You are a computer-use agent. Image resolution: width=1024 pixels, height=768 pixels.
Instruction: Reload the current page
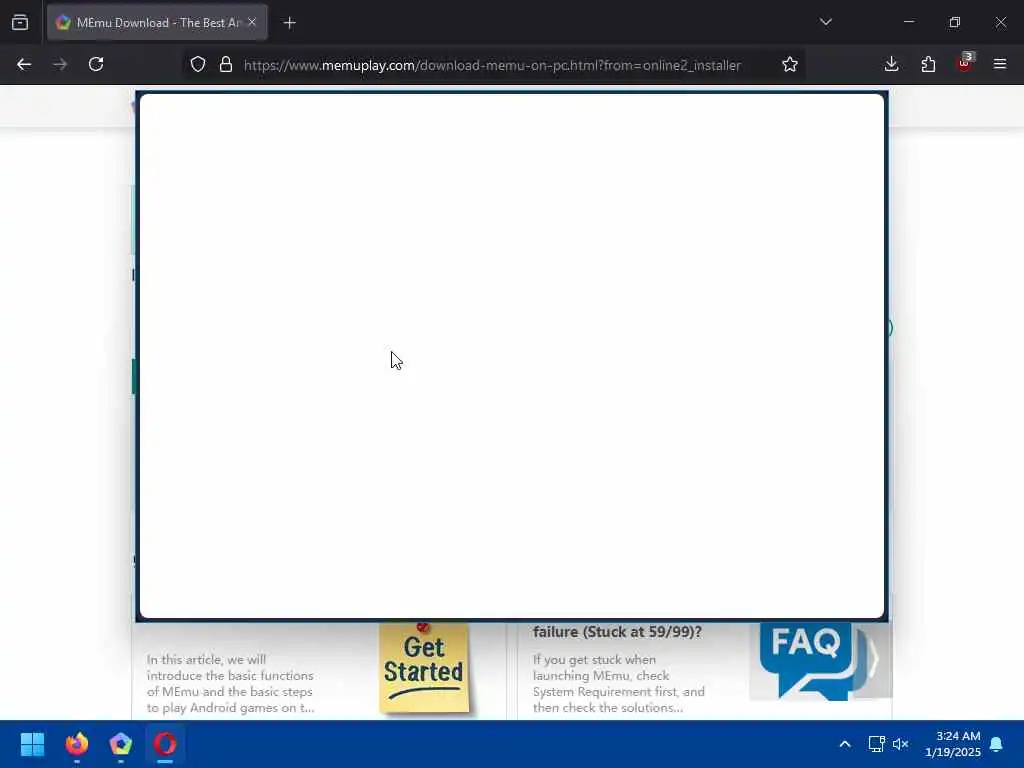(96, 64)
